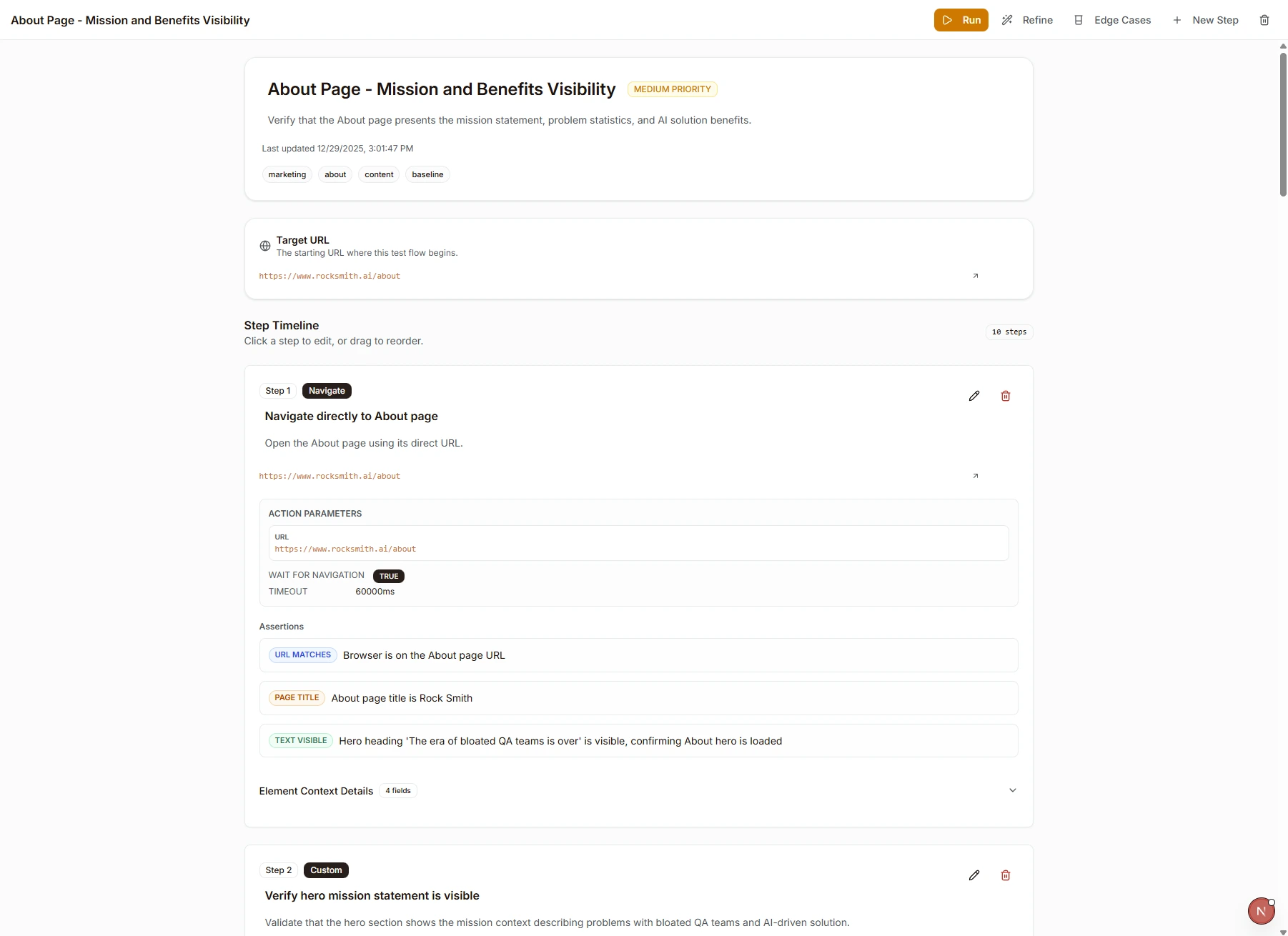Open the Target URL external link arrow
Viewport: 1288px width, 936px height.
coord(976,276)
